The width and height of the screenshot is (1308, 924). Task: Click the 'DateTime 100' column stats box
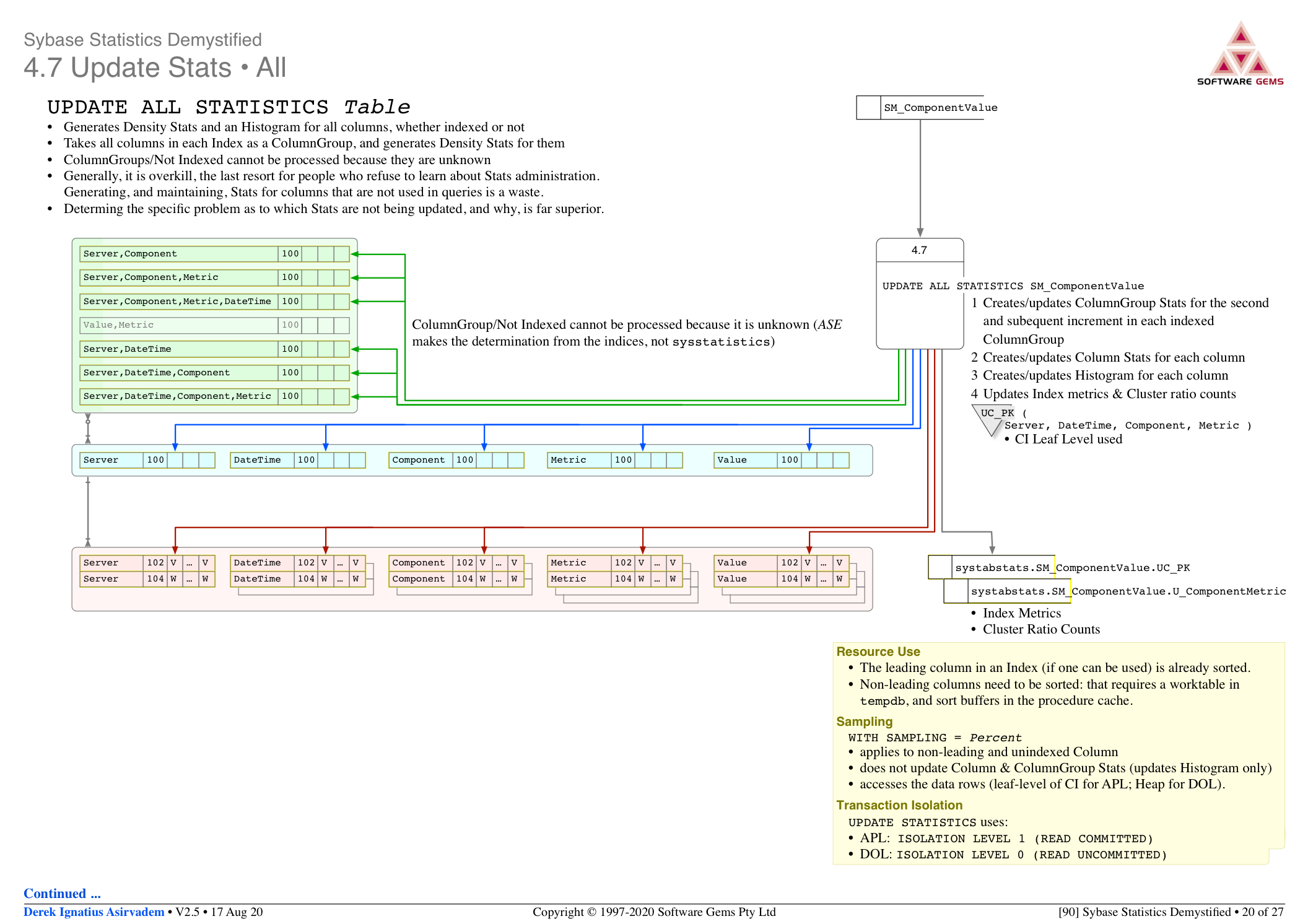(298, 460)
